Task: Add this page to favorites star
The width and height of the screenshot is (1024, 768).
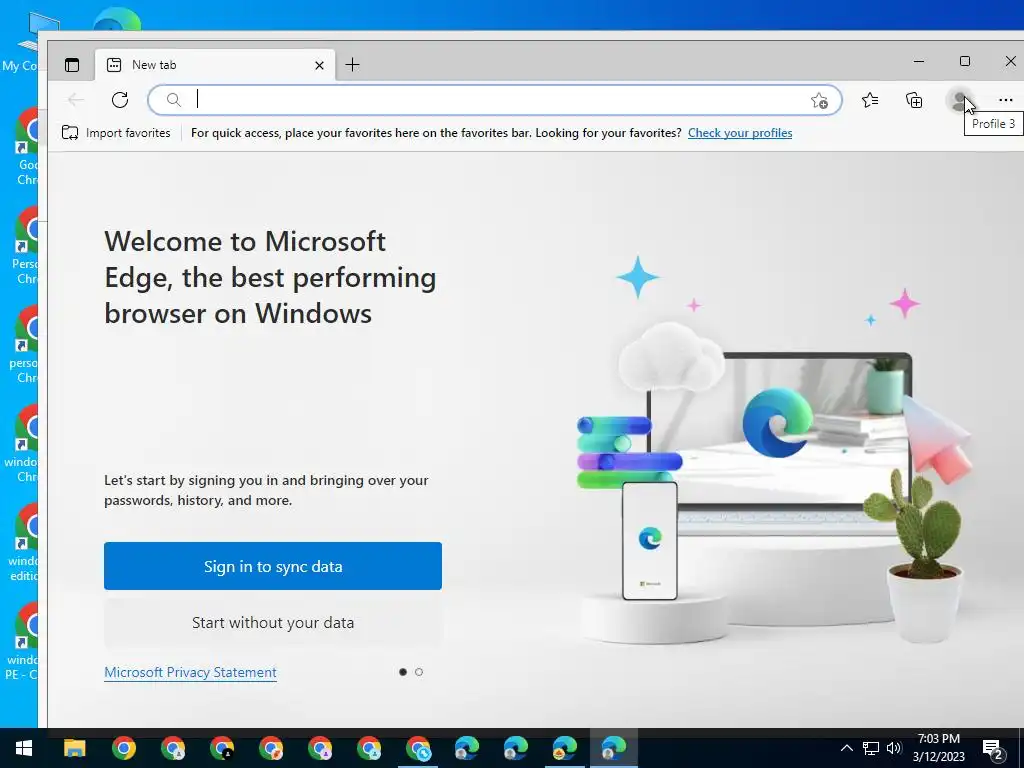Action: [x=819, y=101]
